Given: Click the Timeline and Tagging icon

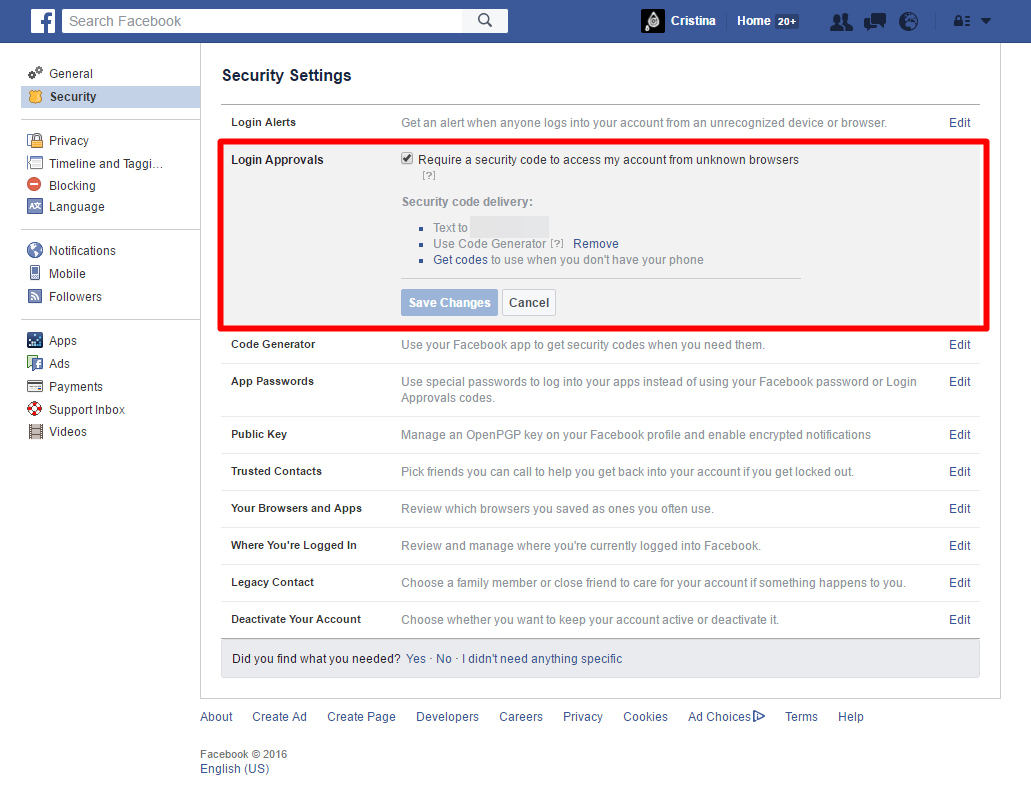Looking at the screenshot, I should click(35, 163).
